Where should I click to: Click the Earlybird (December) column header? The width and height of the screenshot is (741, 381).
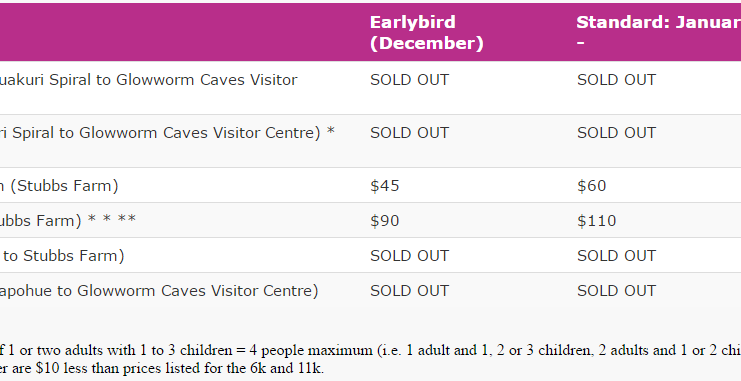tap(427, 33)
